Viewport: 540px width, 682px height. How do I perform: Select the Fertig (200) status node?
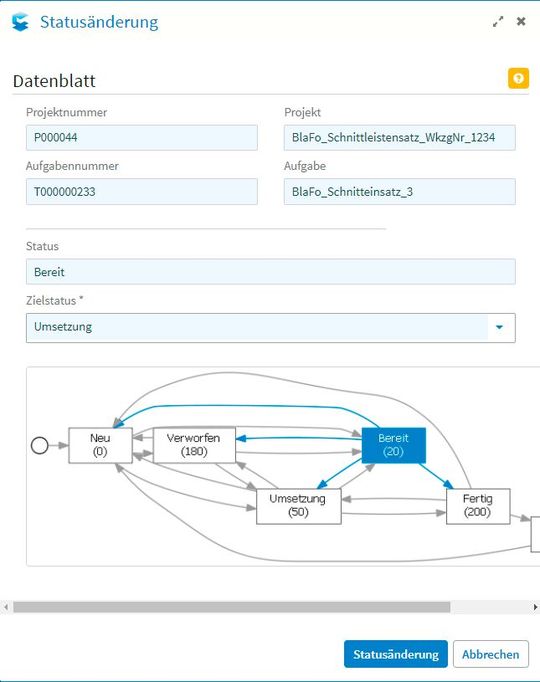(x=478, y=506)
